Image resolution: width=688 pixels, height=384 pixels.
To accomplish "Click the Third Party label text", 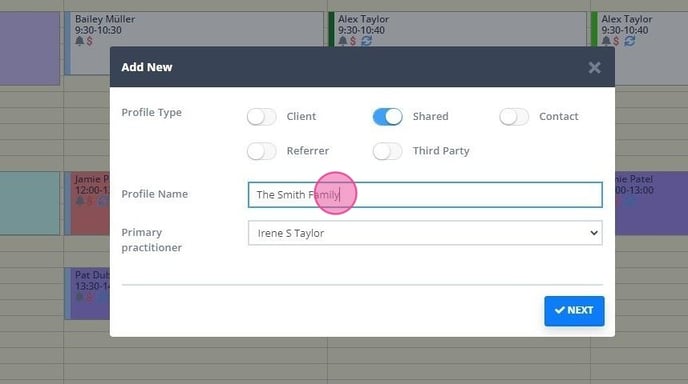I will point(441,151).
